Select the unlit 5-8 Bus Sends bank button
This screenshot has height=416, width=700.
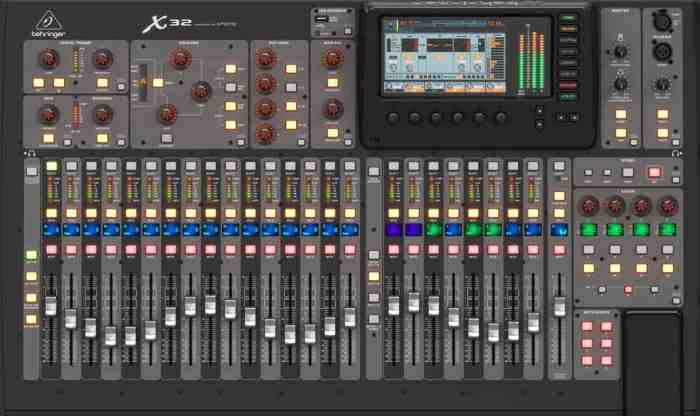tap(291, 87)
